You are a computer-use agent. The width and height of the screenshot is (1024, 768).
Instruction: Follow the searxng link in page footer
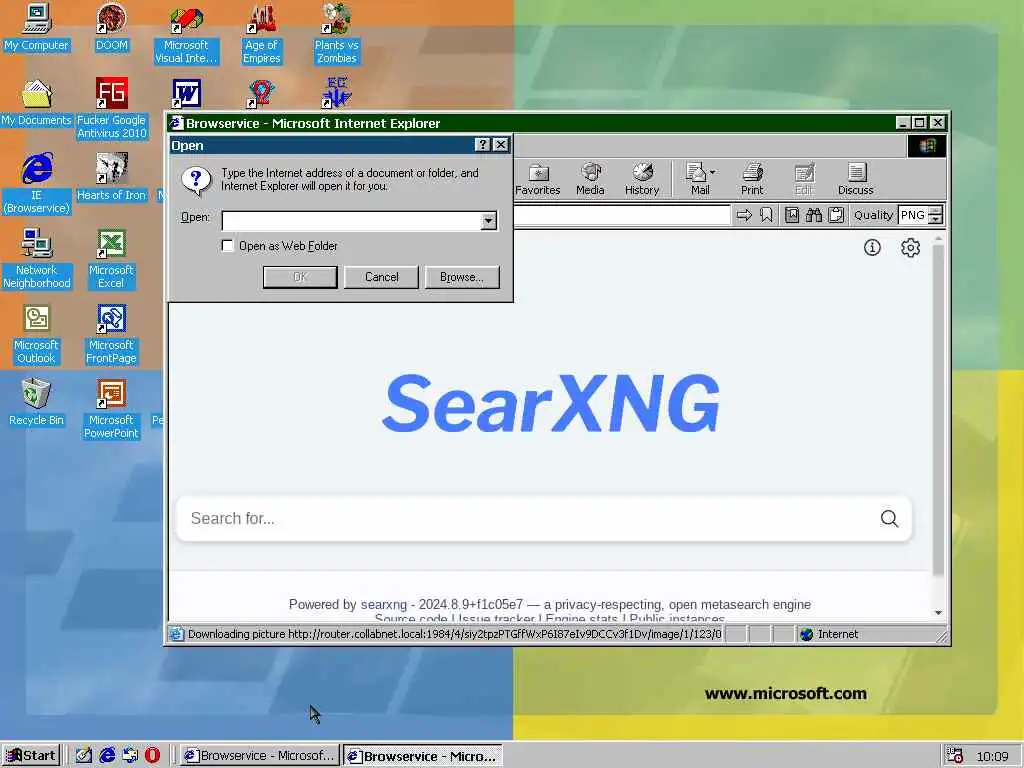click(383, 604)
